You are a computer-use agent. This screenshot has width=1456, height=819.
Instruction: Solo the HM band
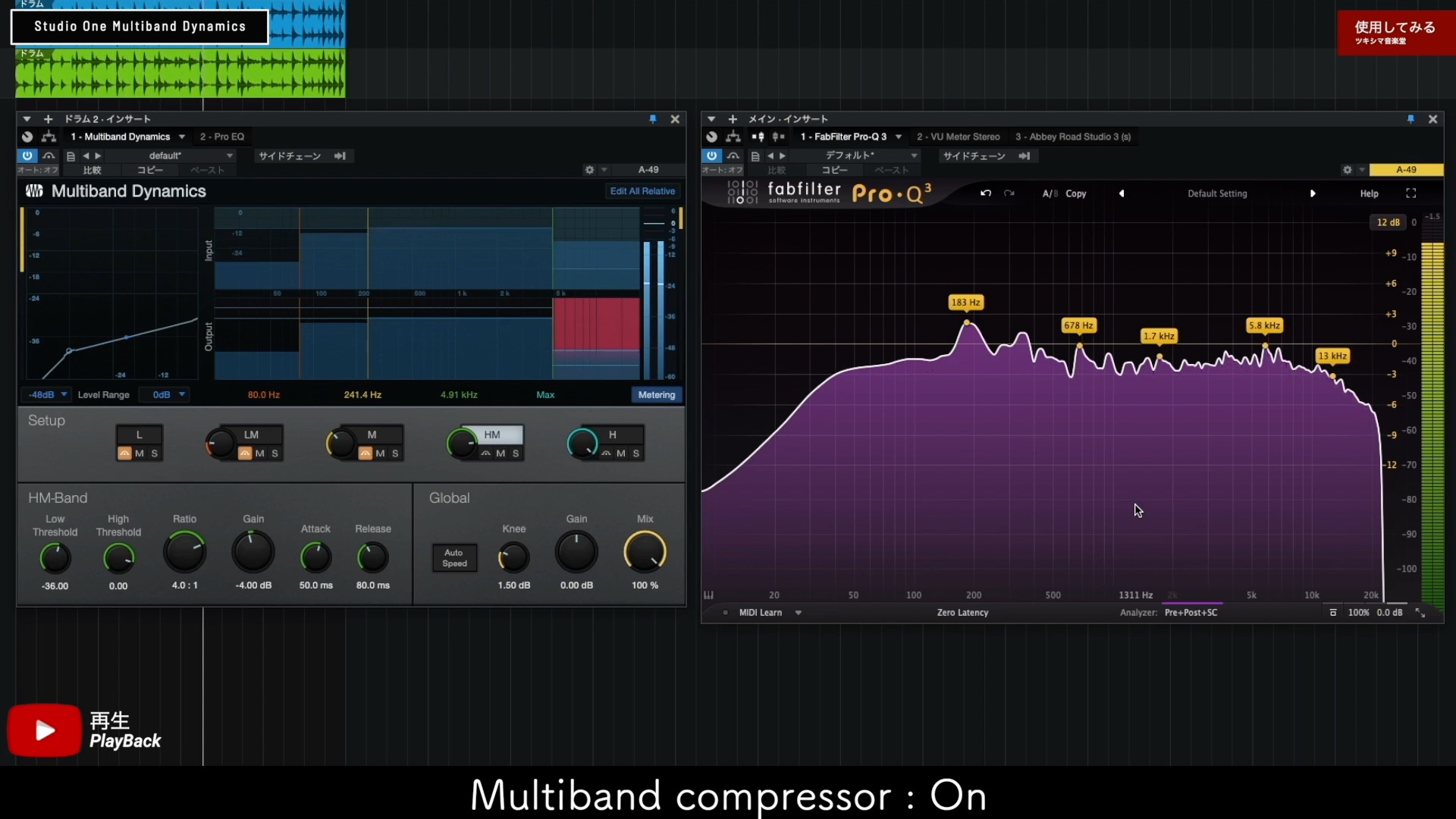point(516,453)
